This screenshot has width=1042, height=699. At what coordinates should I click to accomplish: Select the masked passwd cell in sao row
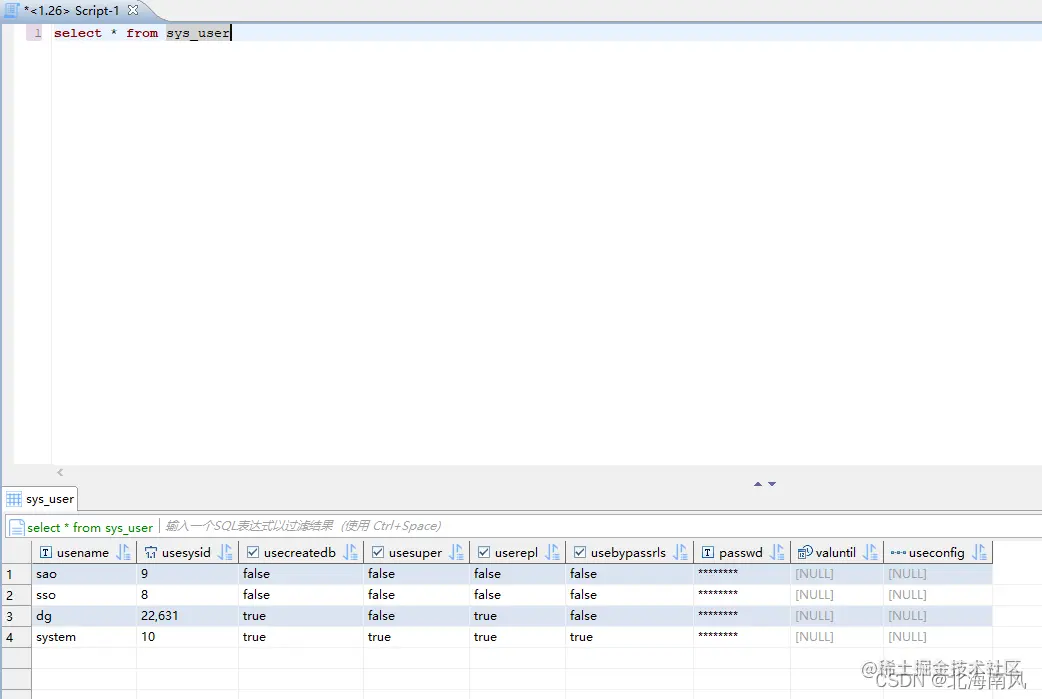742,574
